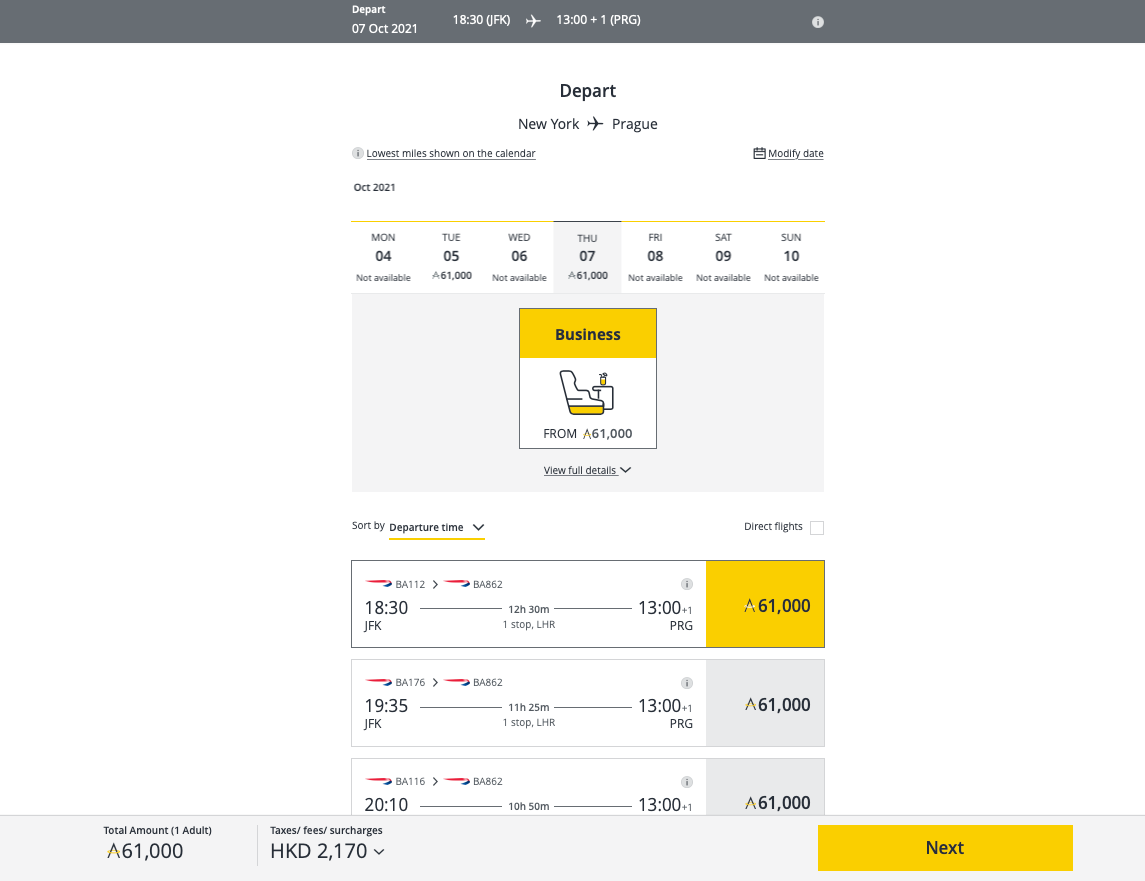Open Lowest miles shown on the calendar link
Viewport: 1145px width, 881px height.
pyautogui.click(x=451, y=153)
